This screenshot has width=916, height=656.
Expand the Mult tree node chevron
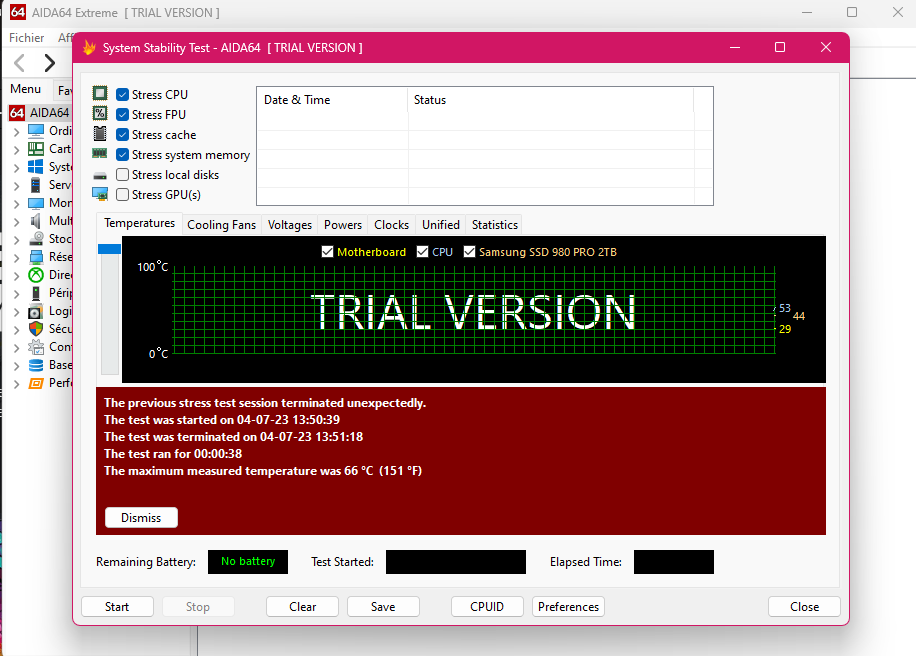coord(16,222)
